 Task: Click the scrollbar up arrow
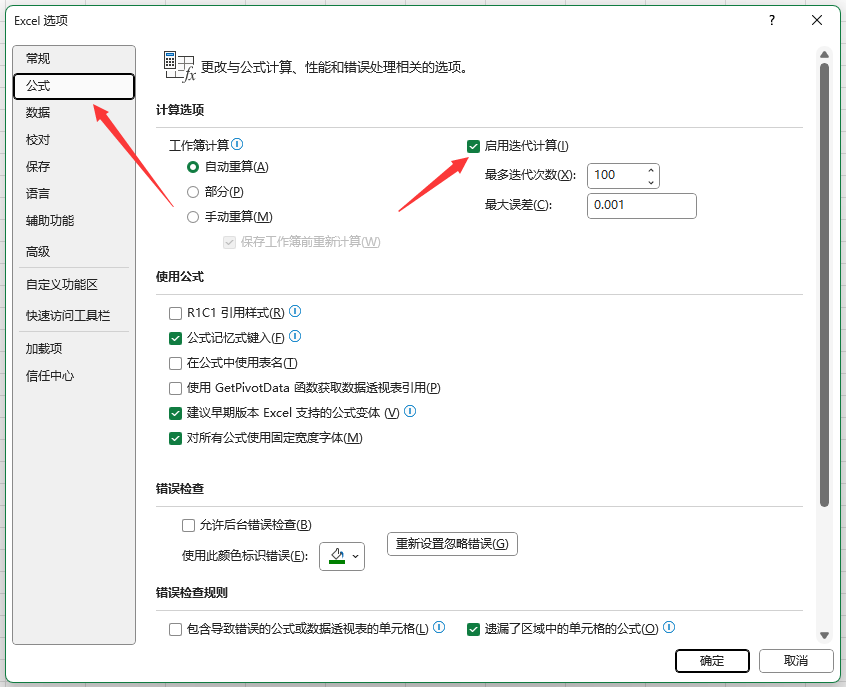click(x=824, y=55)
